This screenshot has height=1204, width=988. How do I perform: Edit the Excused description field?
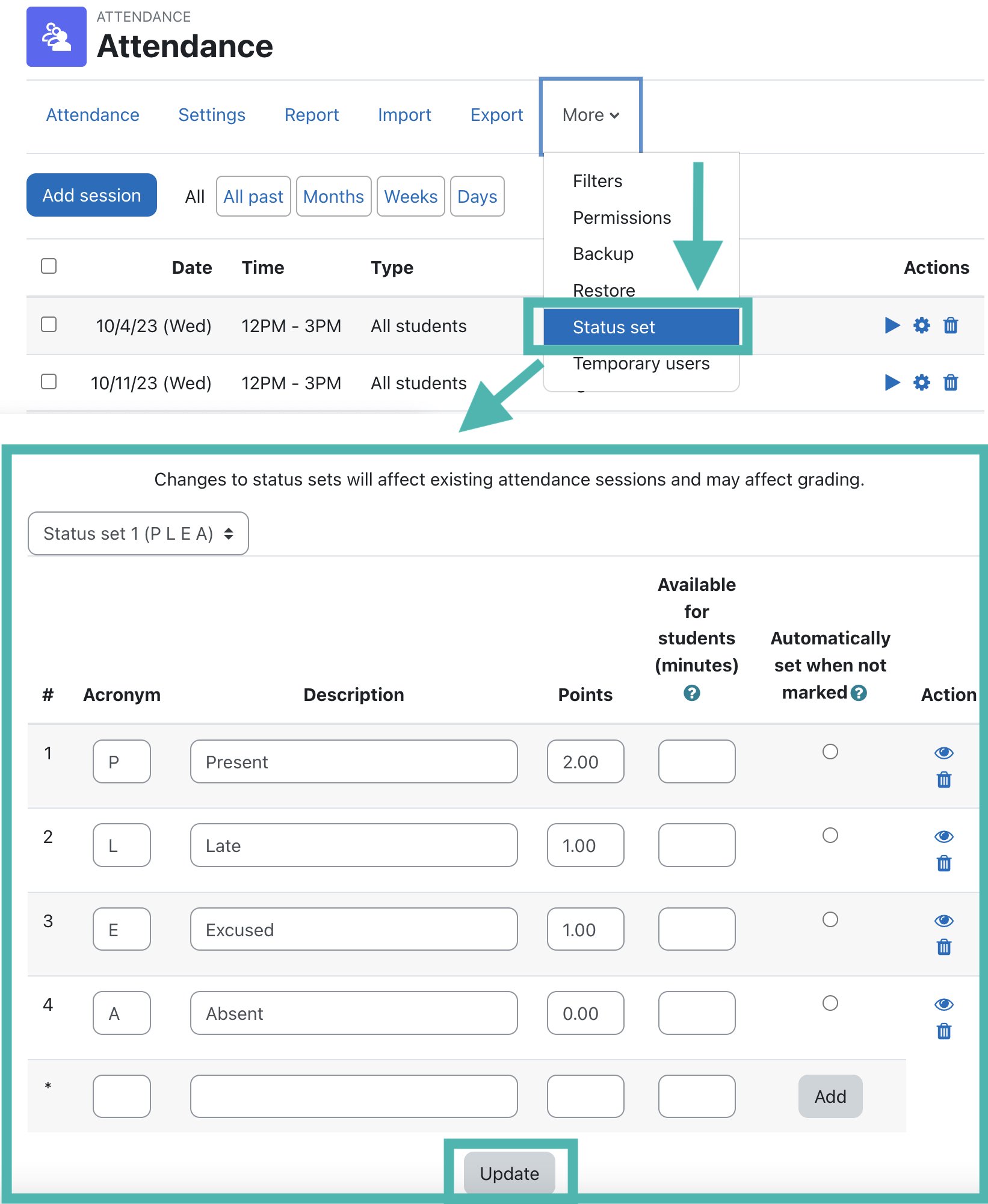tap(354, 929)
